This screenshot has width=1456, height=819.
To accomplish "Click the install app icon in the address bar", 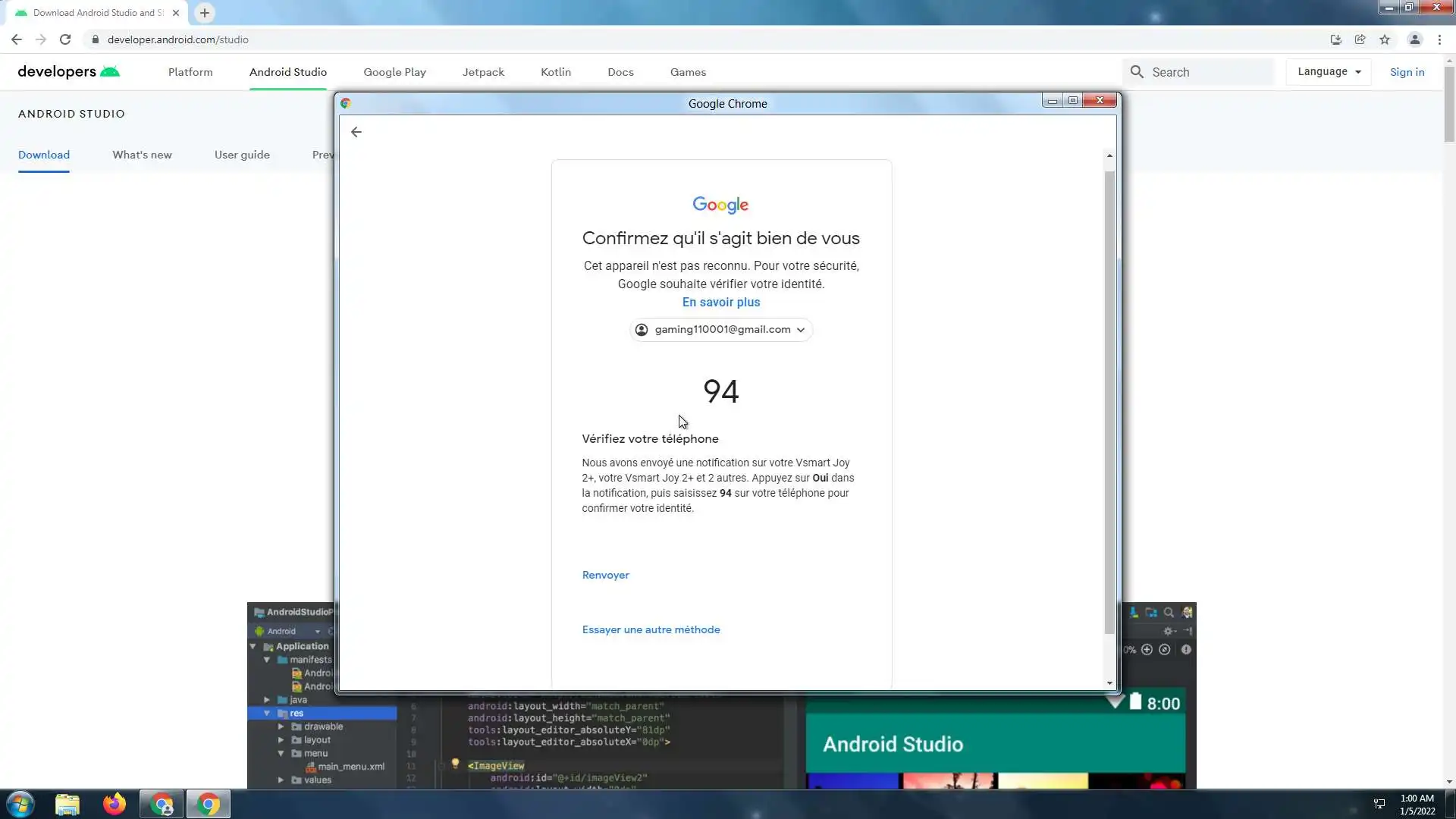I will pyautogui.click(x=1336, y=39).
